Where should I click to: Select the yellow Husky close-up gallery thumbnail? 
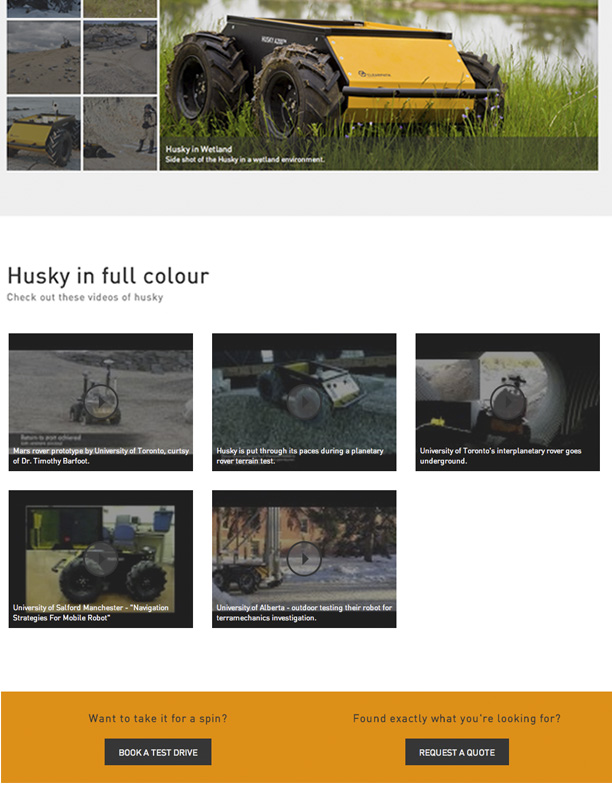point(43,134)
